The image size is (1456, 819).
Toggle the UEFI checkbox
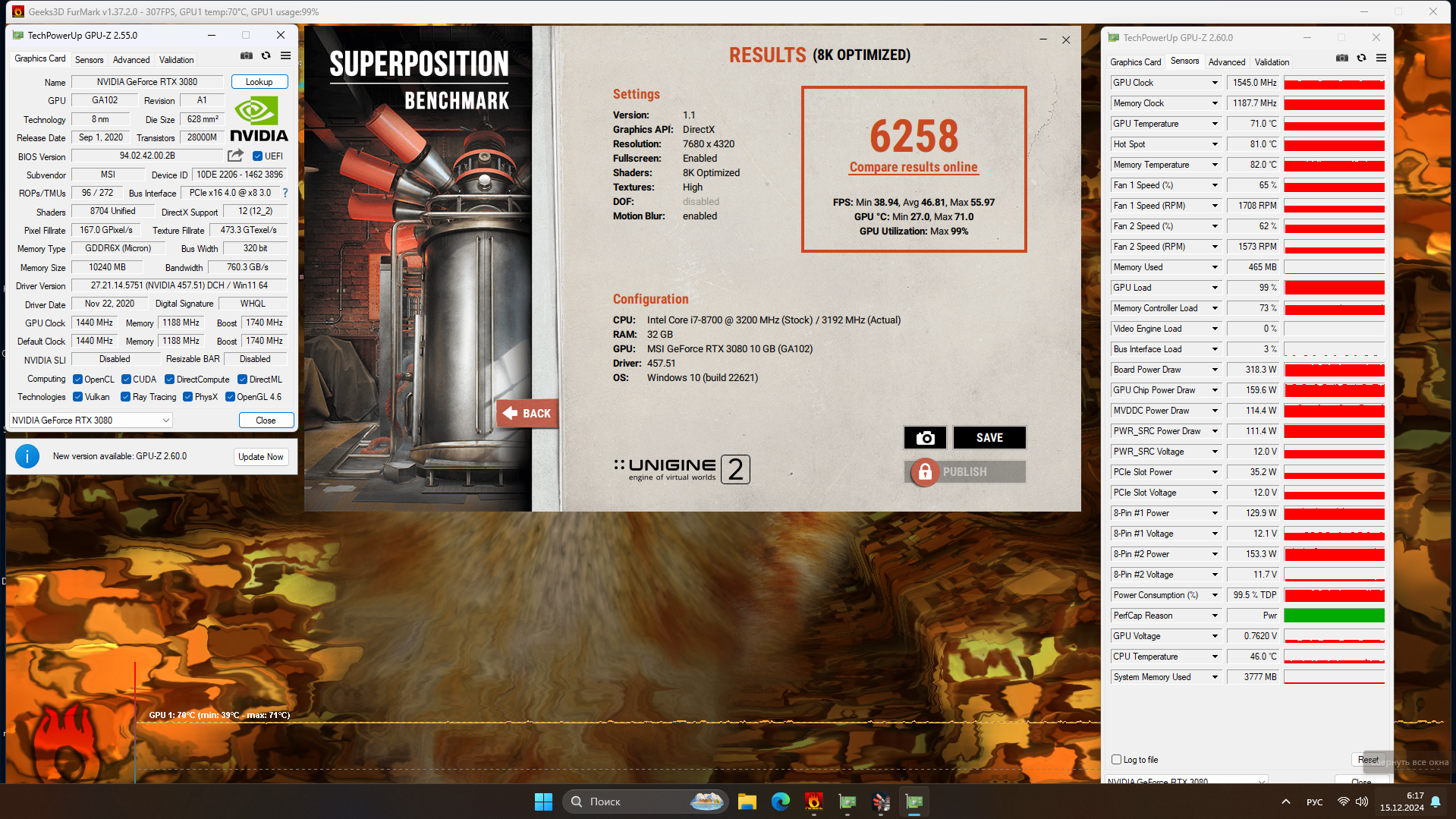[x=258, y=156]
